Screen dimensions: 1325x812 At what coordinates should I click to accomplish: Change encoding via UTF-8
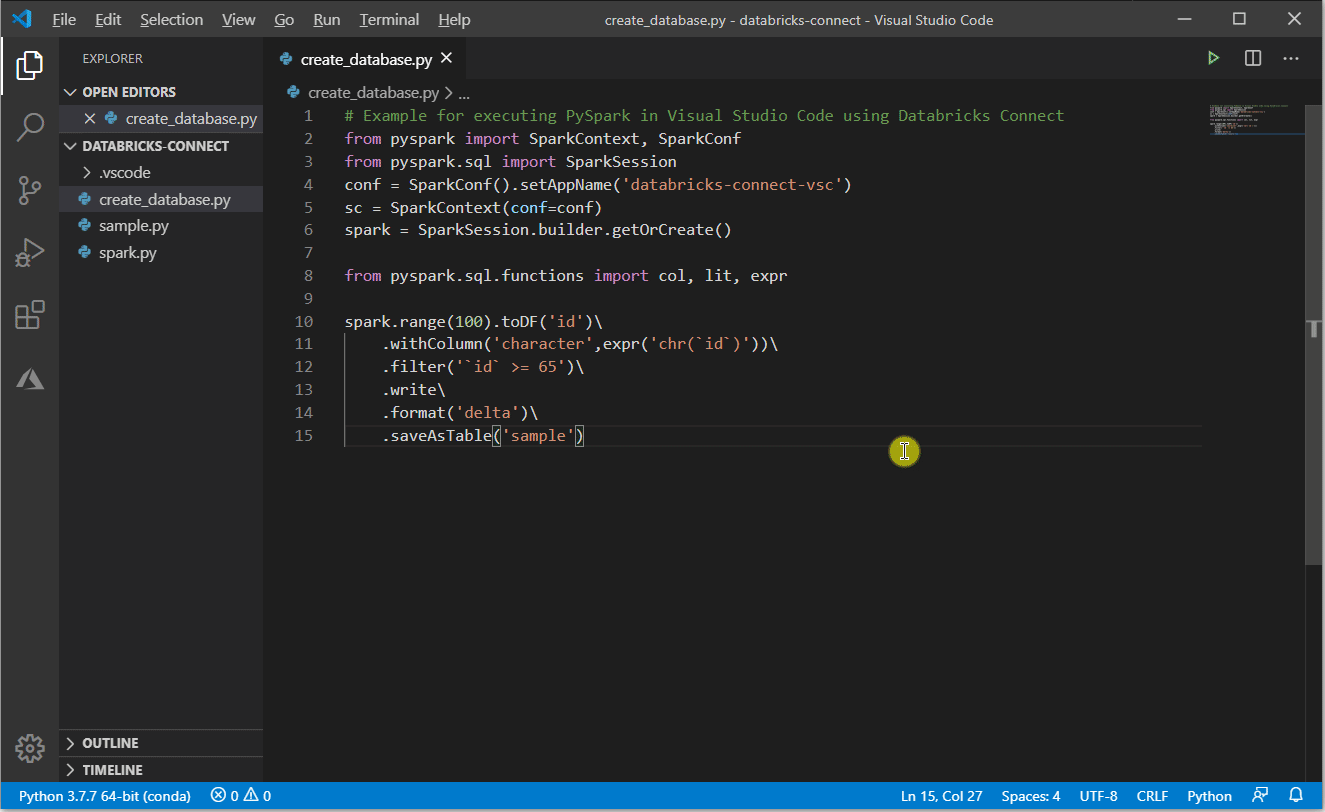(x=1099, y=796)
